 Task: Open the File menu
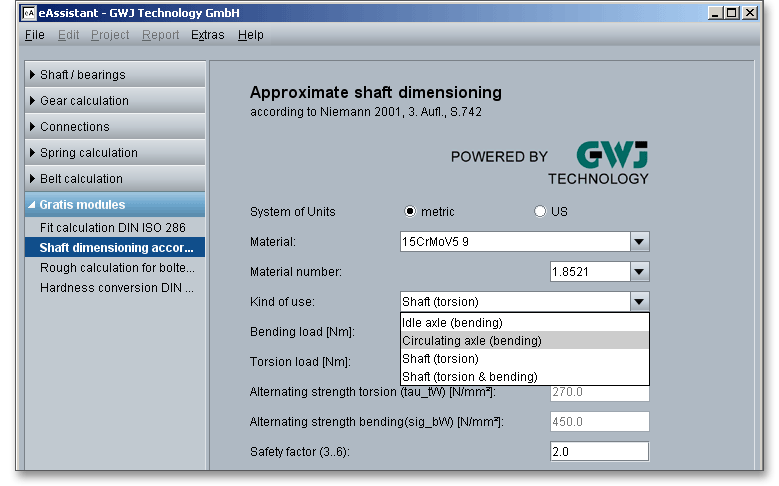pos(34,35)
